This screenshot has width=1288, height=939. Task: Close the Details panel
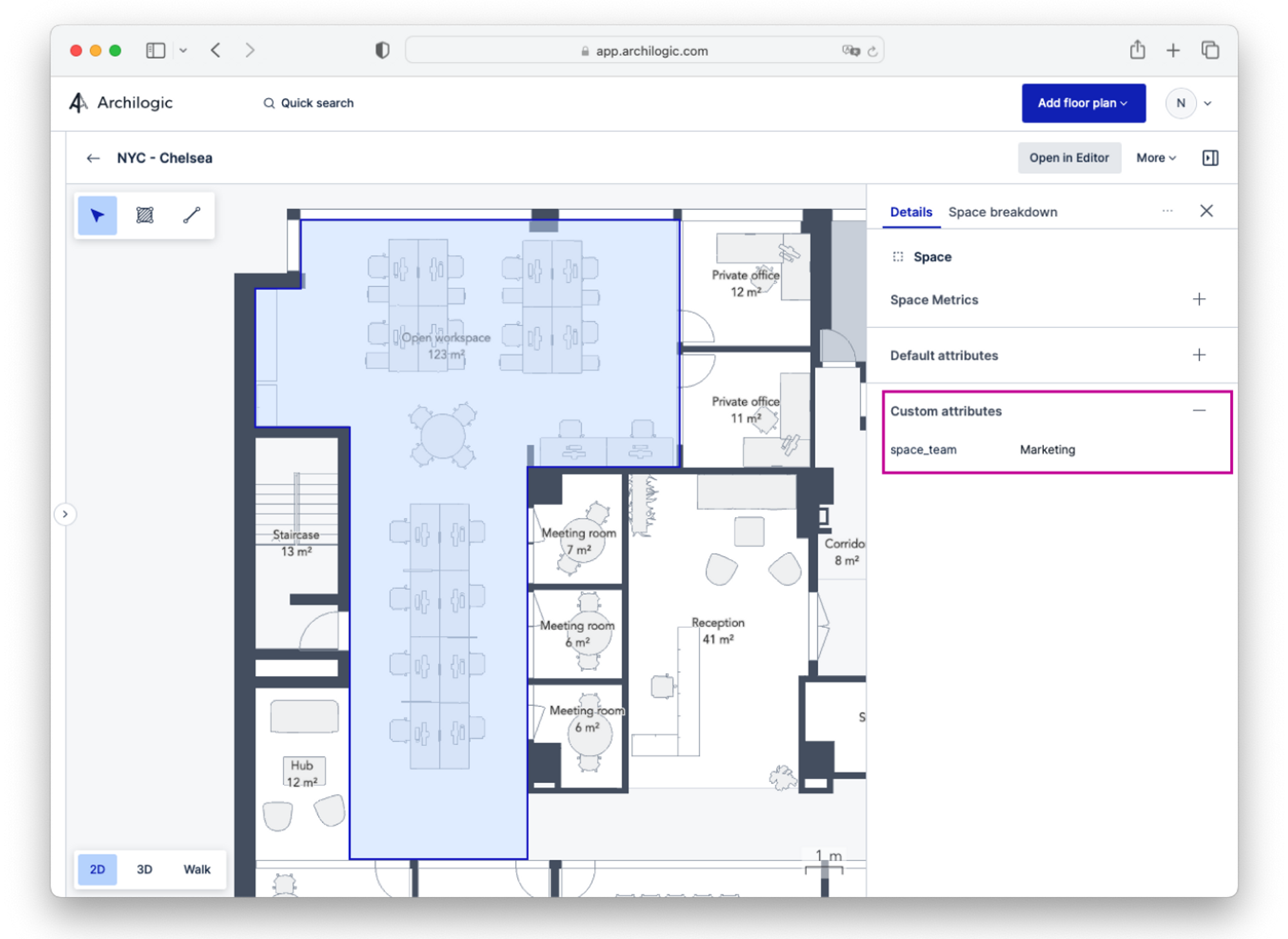[x=1206, y=211]
